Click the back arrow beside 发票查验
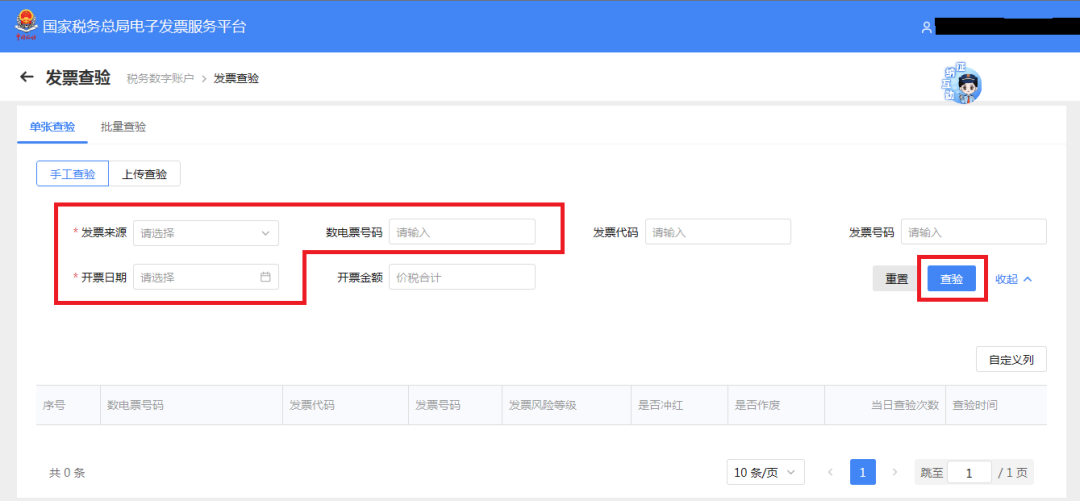This screenshot has height=501, width=1080. point(27,77)
